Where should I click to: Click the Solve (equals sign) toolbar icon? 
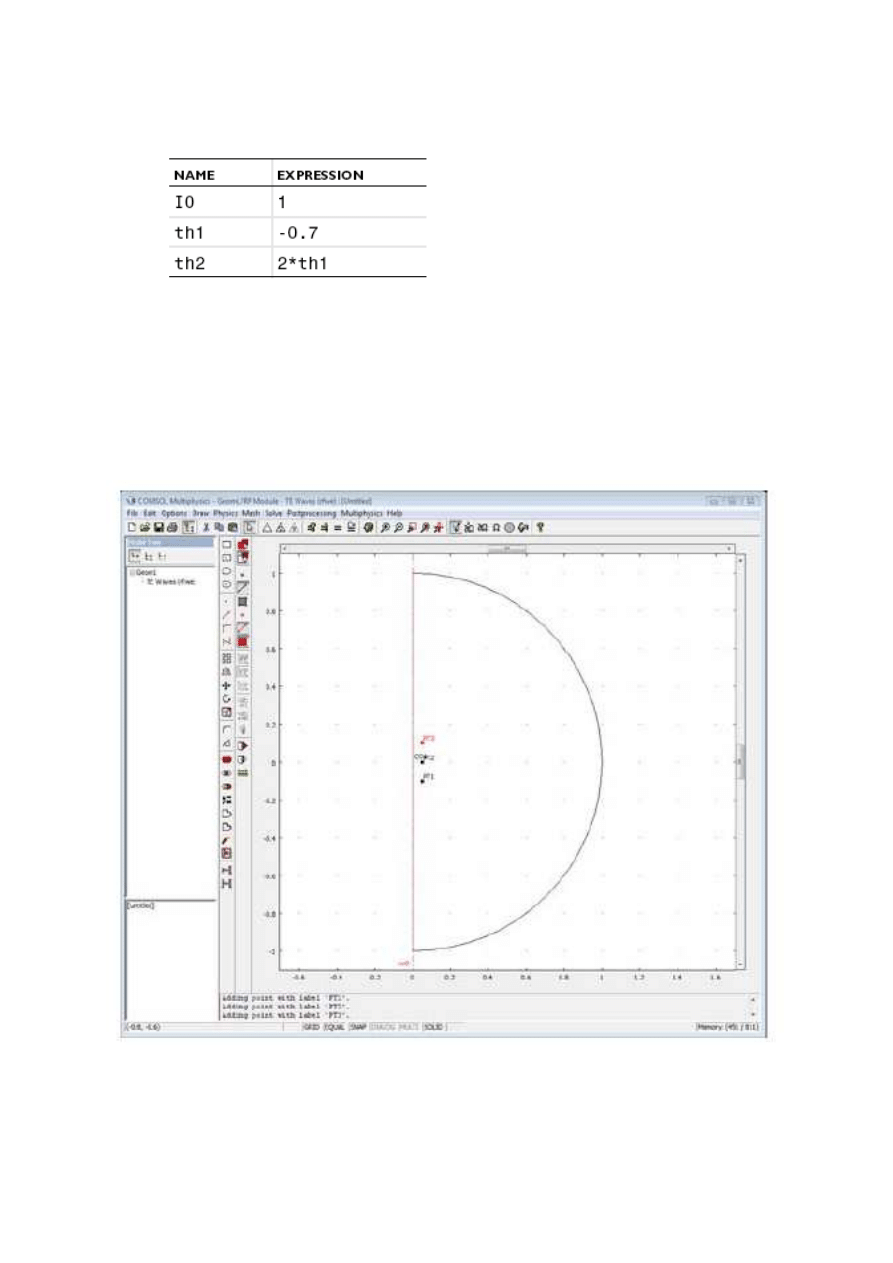(338, 526)
